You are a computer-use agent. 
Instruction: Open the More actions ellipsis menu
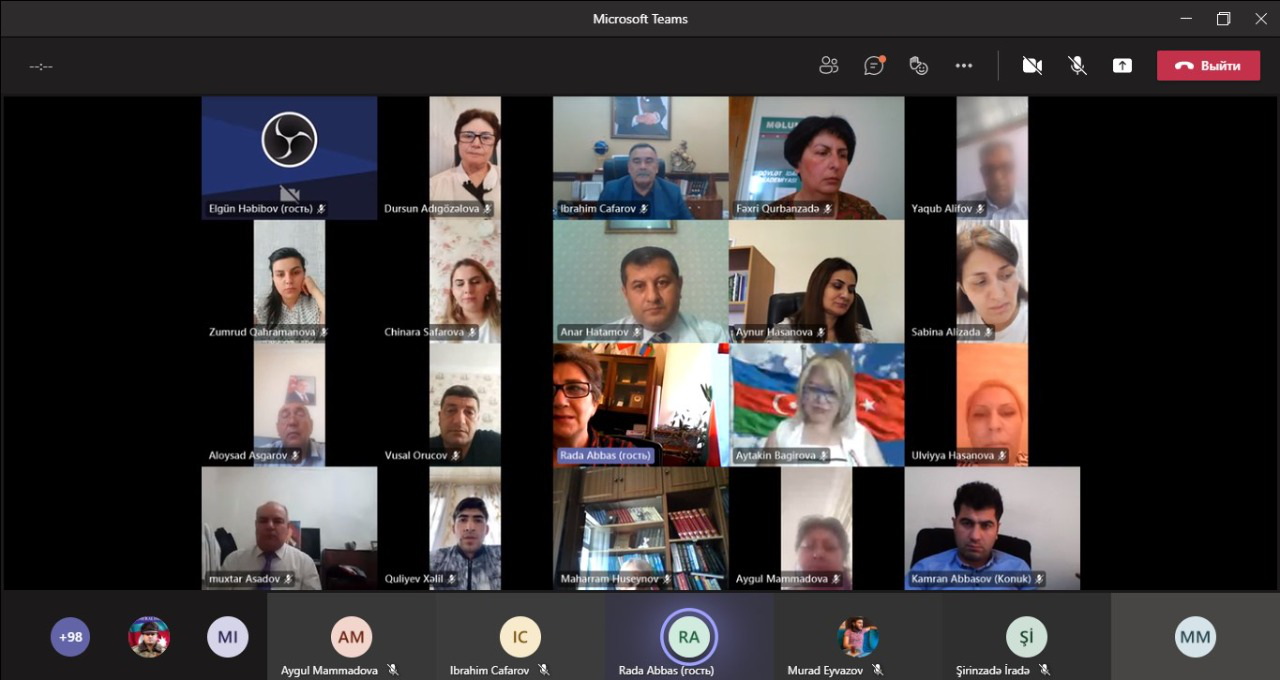(x=963, y=66)
